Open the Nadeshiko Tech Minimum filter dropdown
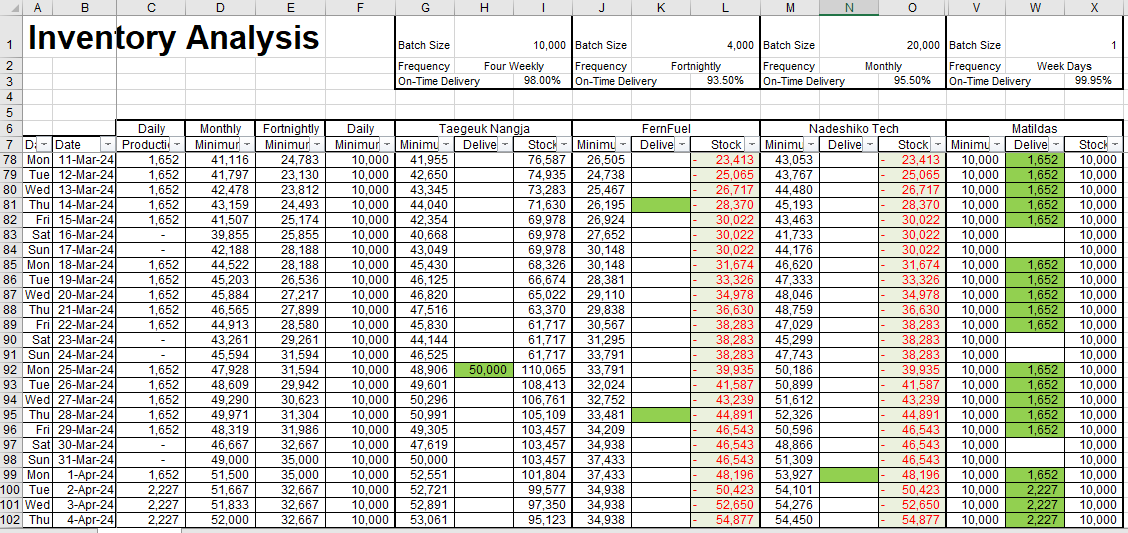Screen dimensions: 1128x533 (811, 145)
